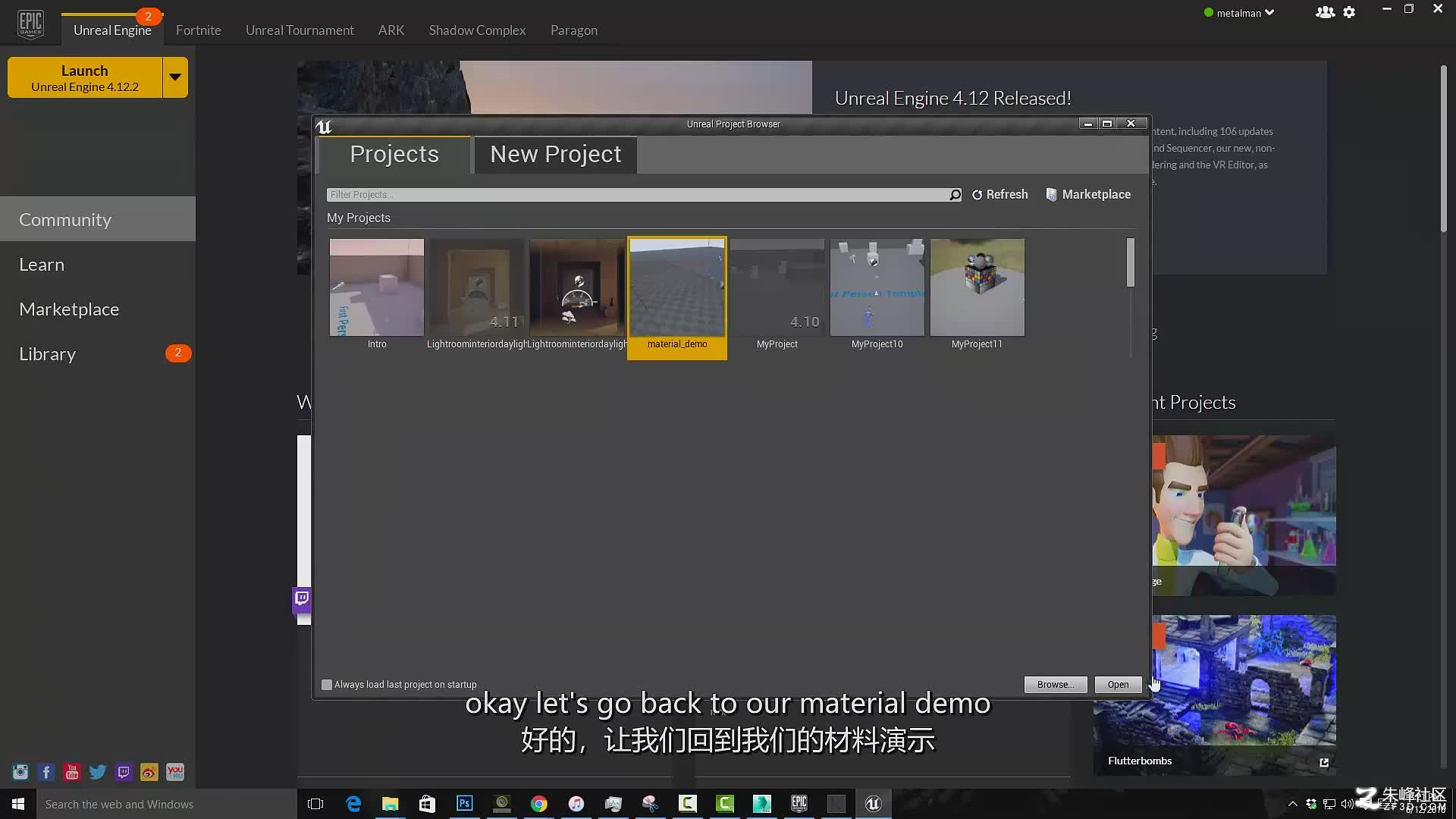Show hidden system tray icons chevron
This screenshot has height=819, width=1456.
[x=1292, y=804]
